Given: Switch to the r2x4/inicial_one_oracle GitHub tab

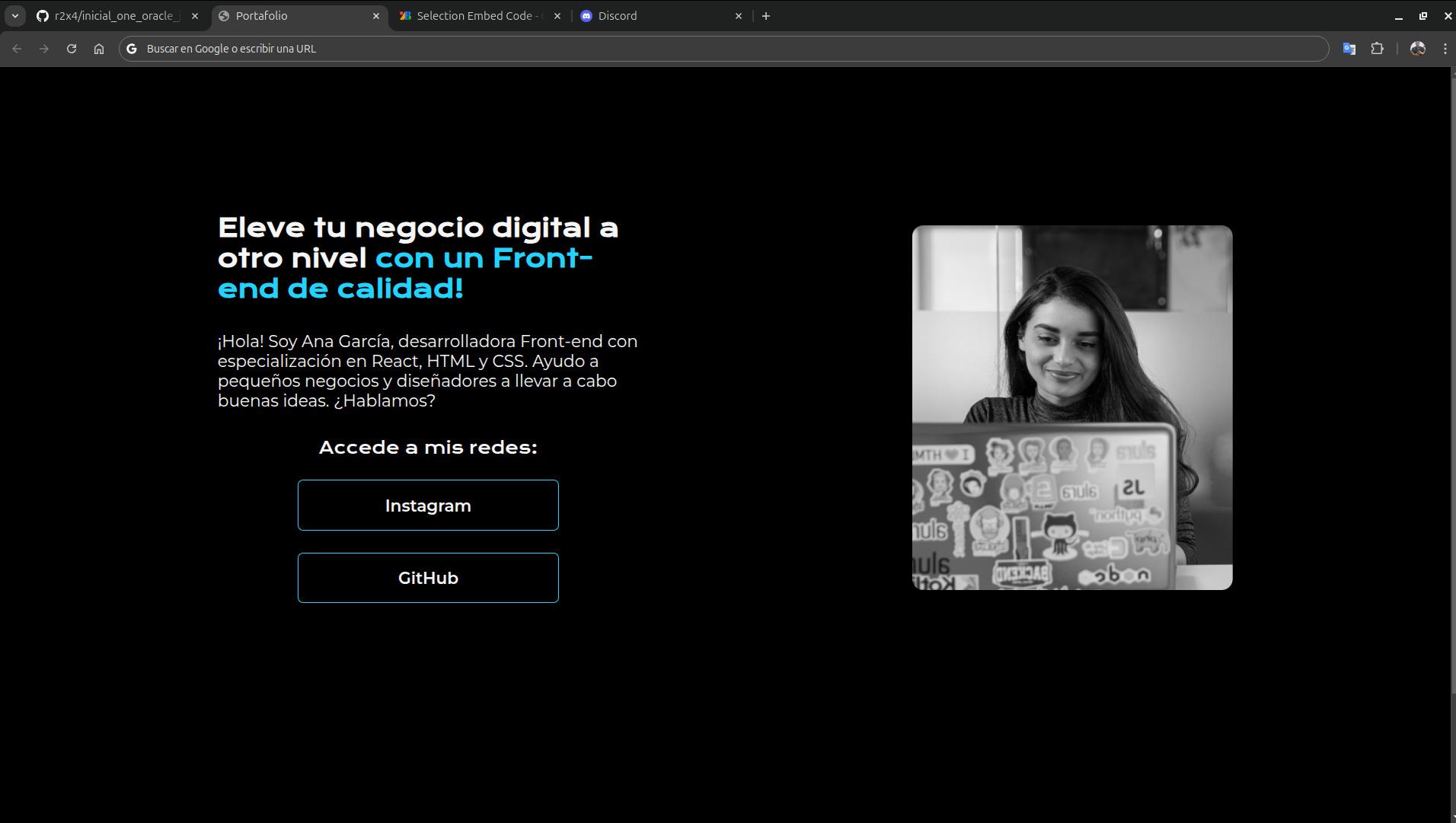Looking at the screenshot, I should (117, 15).
